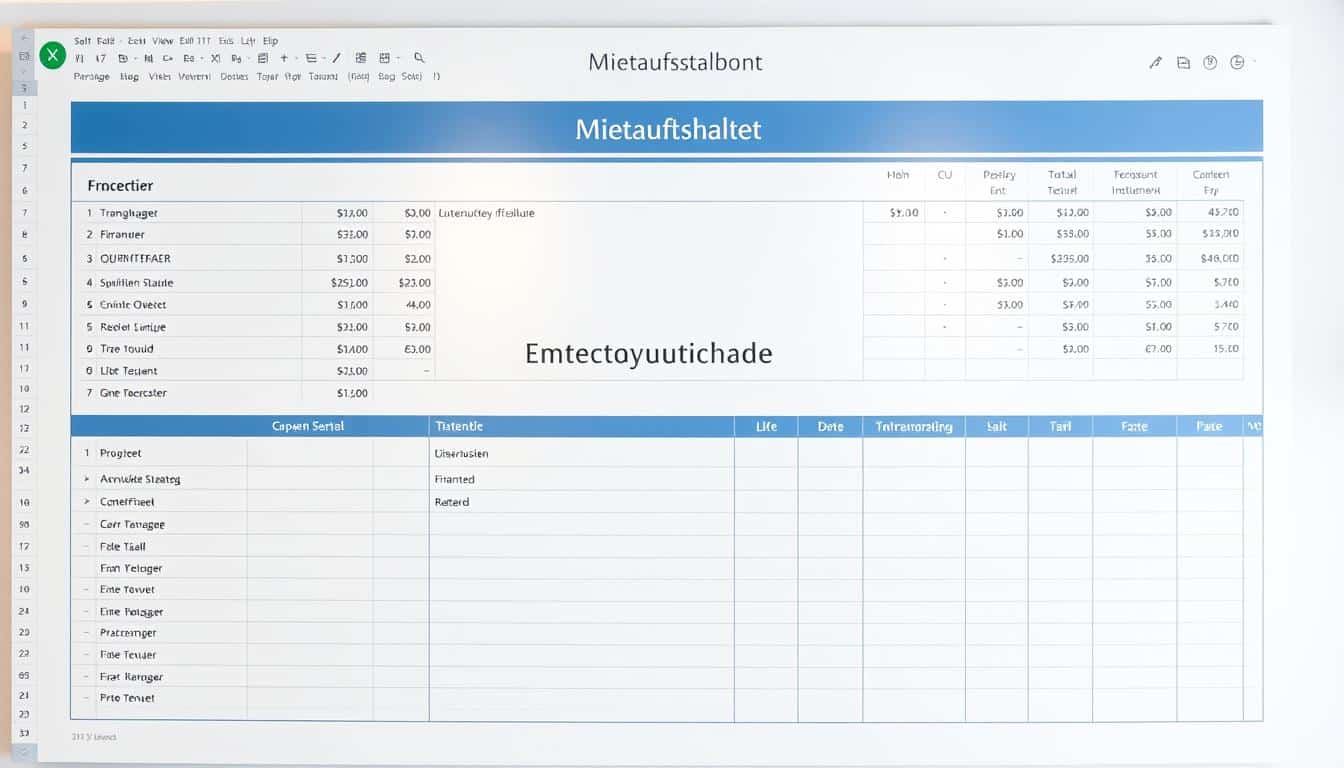Click the 'Capsen Sertal' column header
The height and width of the screenshot is (768, 1344).
coord(308,427)
